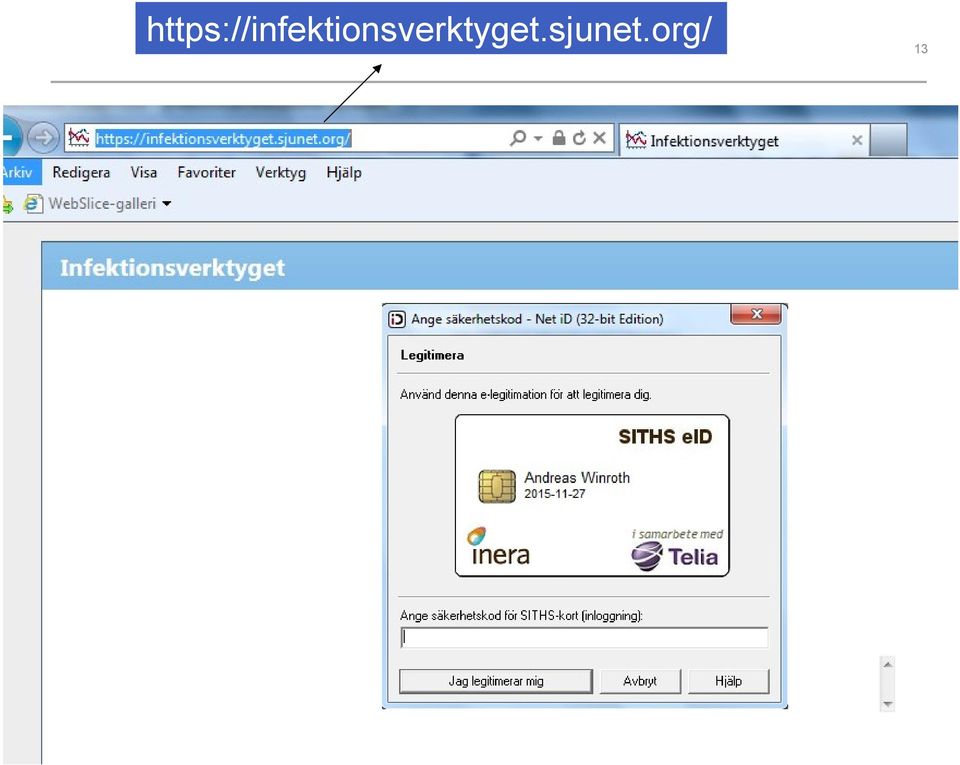Viewport: 960px width, 765px height.
Task: Click the Infektionsverktyget page header title
Action: pyautogui.click(x=172, y=267)
